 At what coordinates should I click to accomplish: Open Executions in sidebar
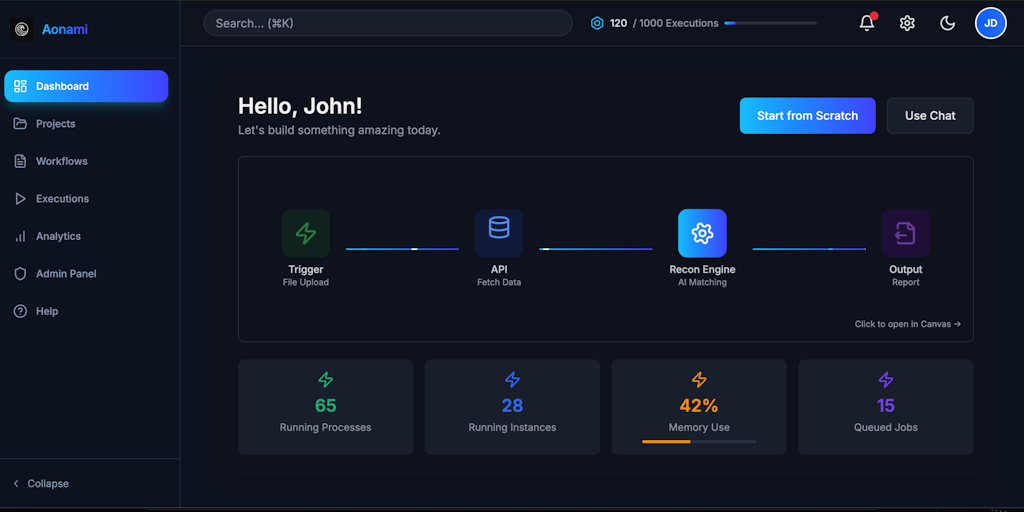click(86, 199)
